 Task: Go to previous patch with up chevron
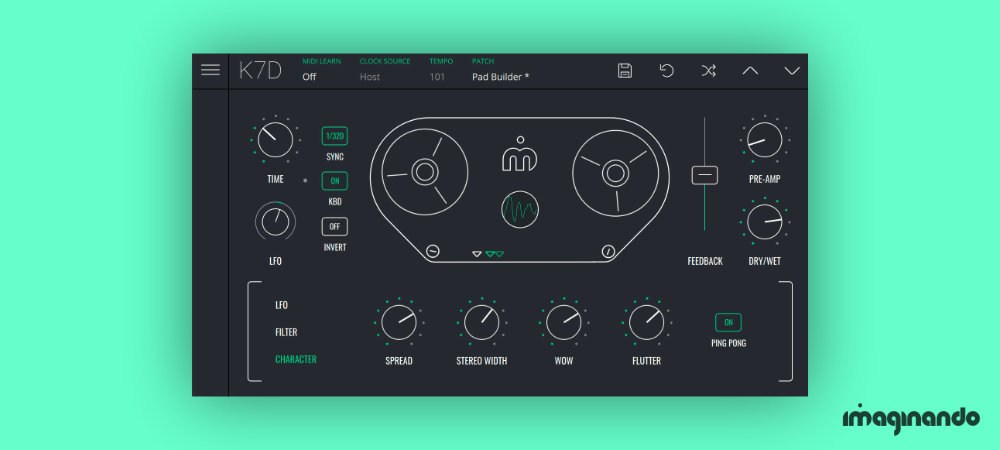[750, 70]
